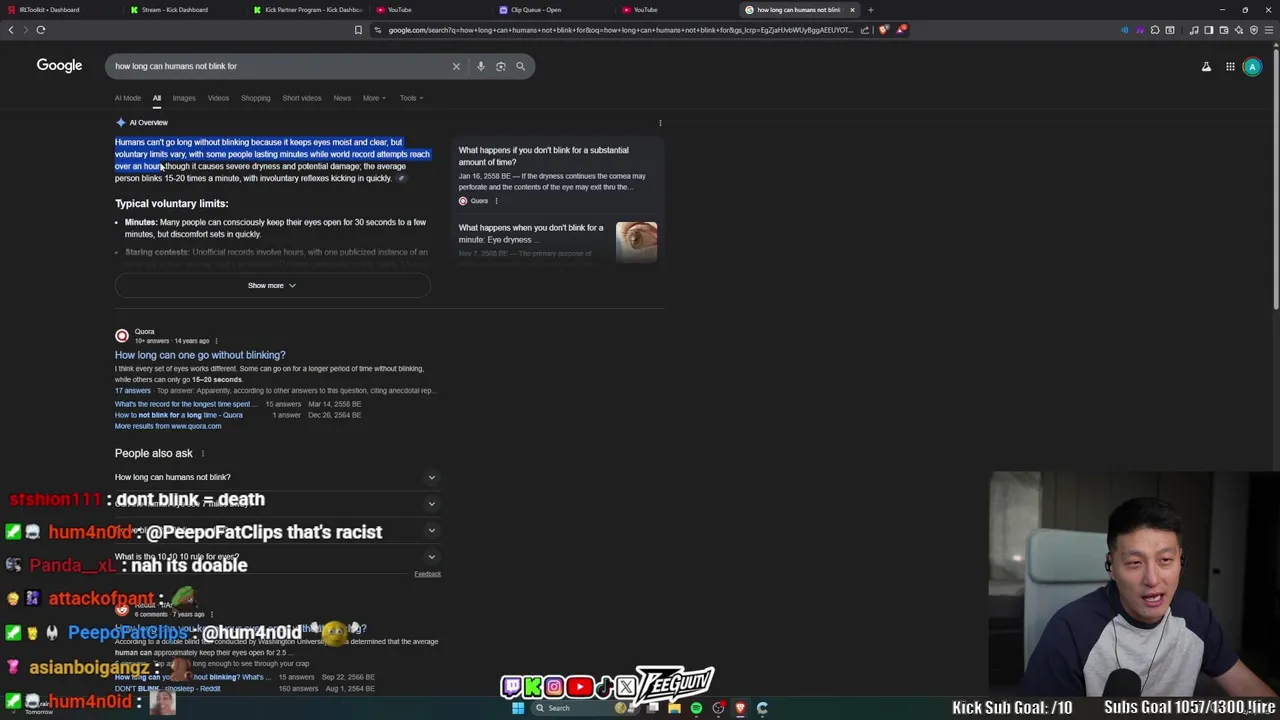Image resolution: width=1280 pixels, height=720 pixels.
Task: Open the AI Overview three-dot options
Action: pos(660,123)
